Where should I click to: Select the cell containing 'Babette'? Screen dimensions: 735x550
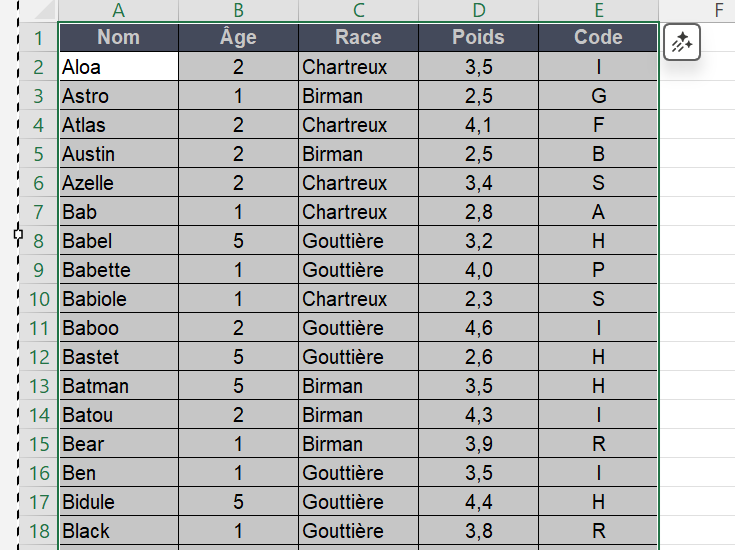[x=118, y=270]
